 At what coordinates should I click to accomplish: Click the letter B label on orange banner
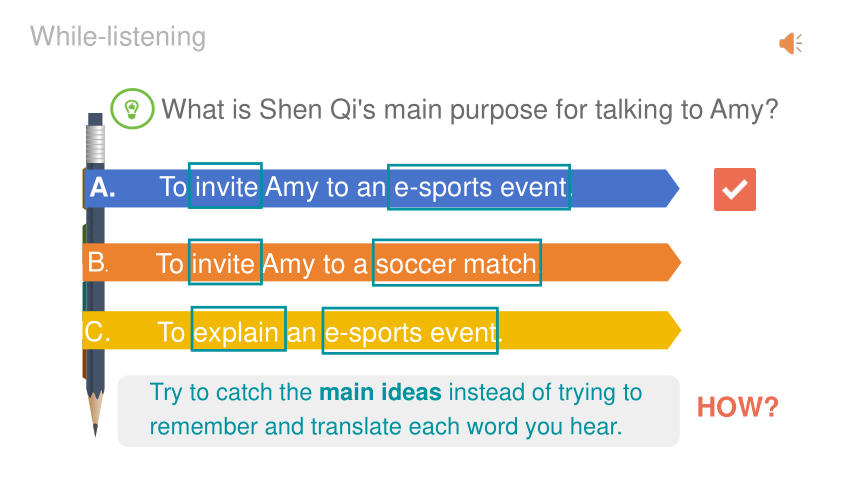98,262
